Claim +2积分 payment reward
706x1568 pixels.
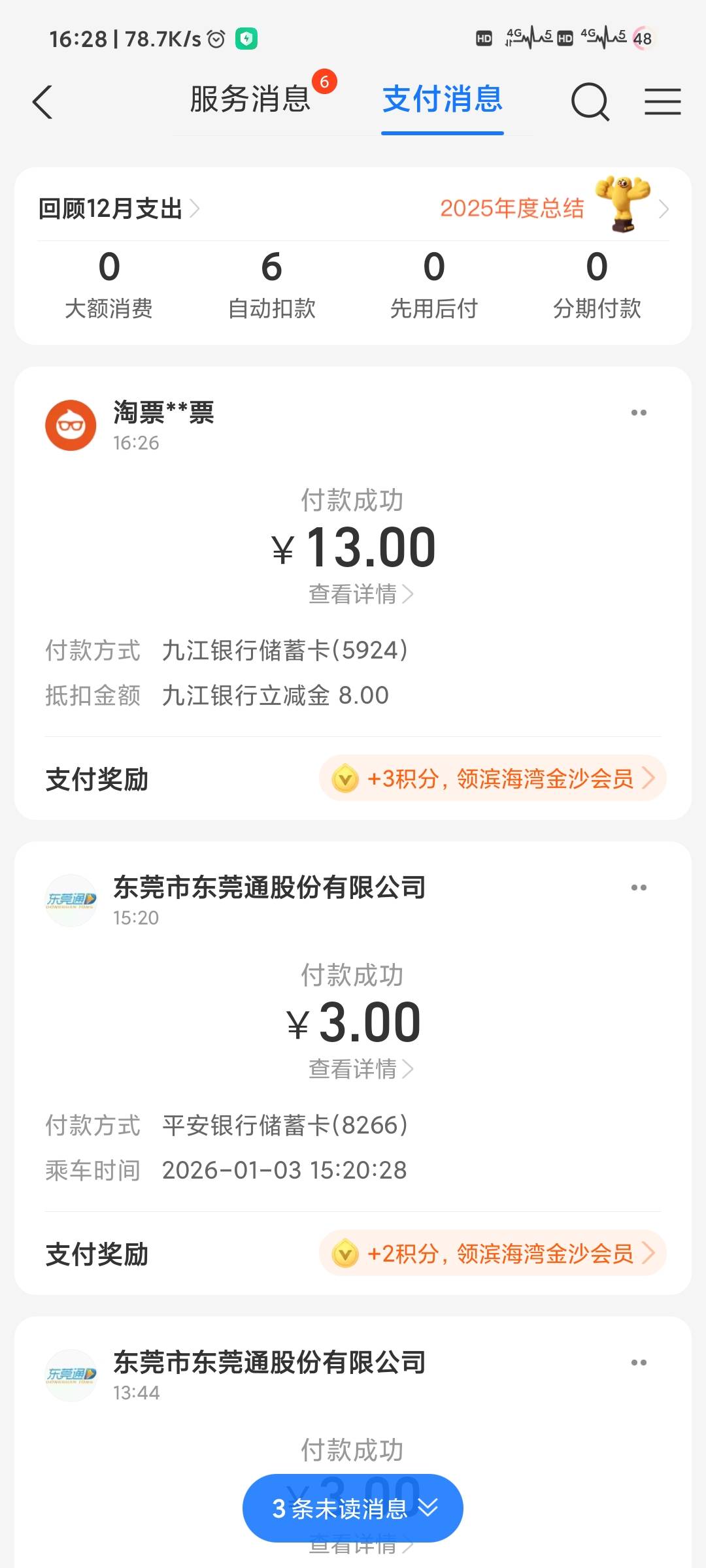click(493, 1254)
